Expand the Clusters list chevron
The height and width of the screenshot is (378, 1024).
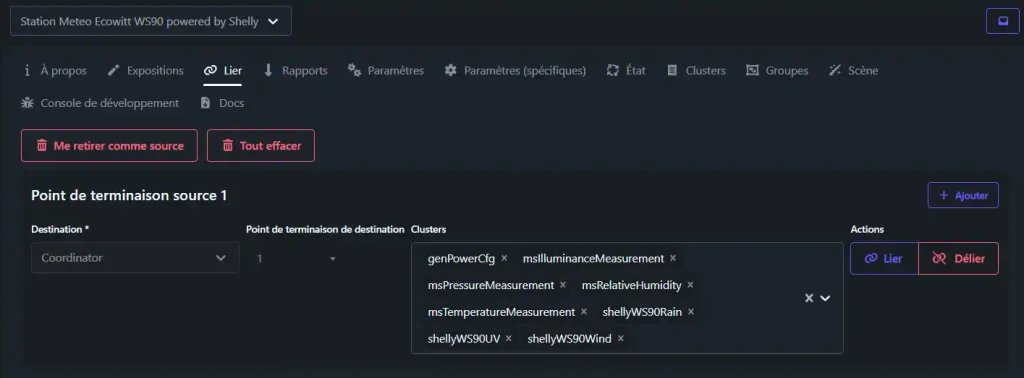pyautogui.click(x=825, y=298)
